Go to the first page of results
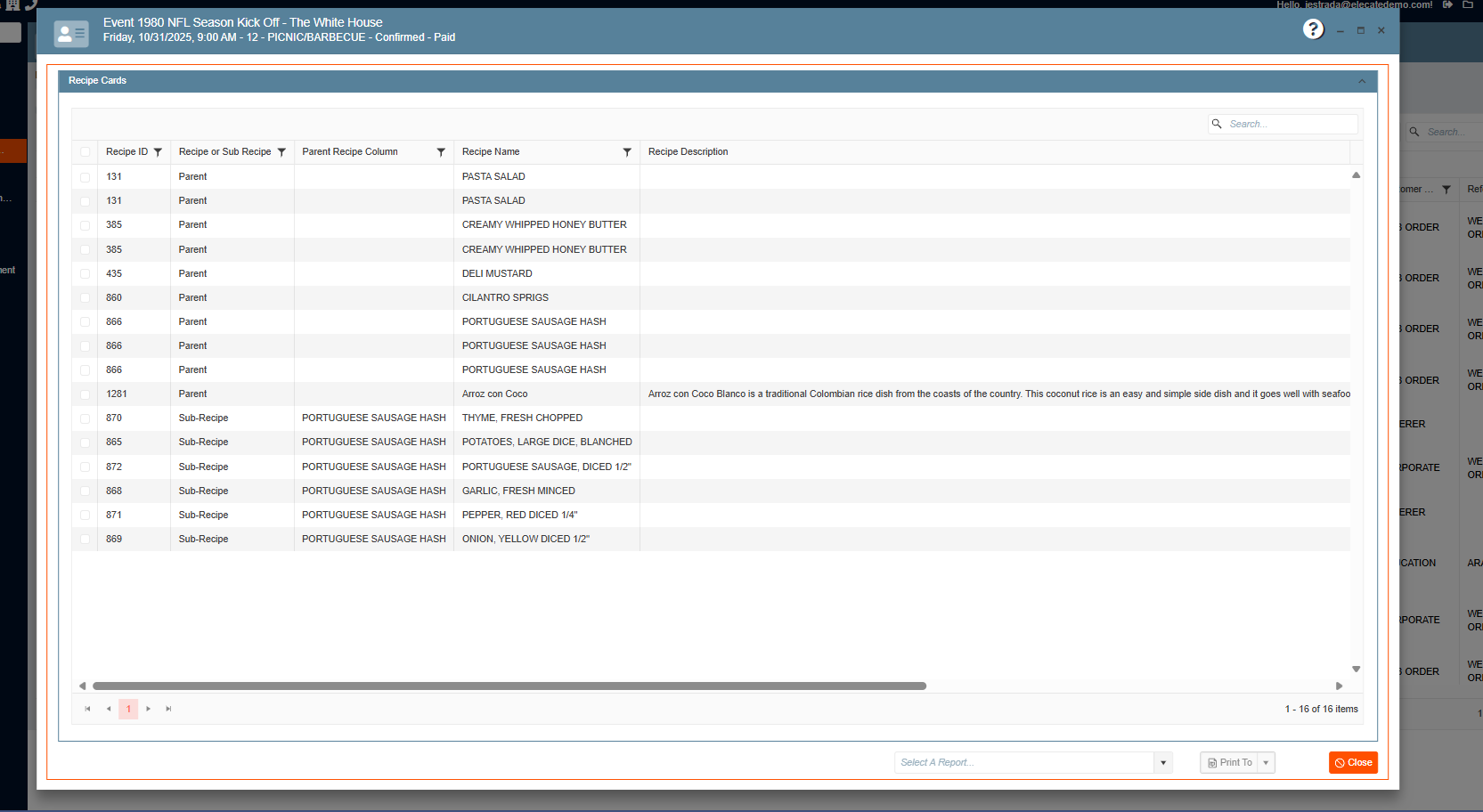 click(87, 709)
